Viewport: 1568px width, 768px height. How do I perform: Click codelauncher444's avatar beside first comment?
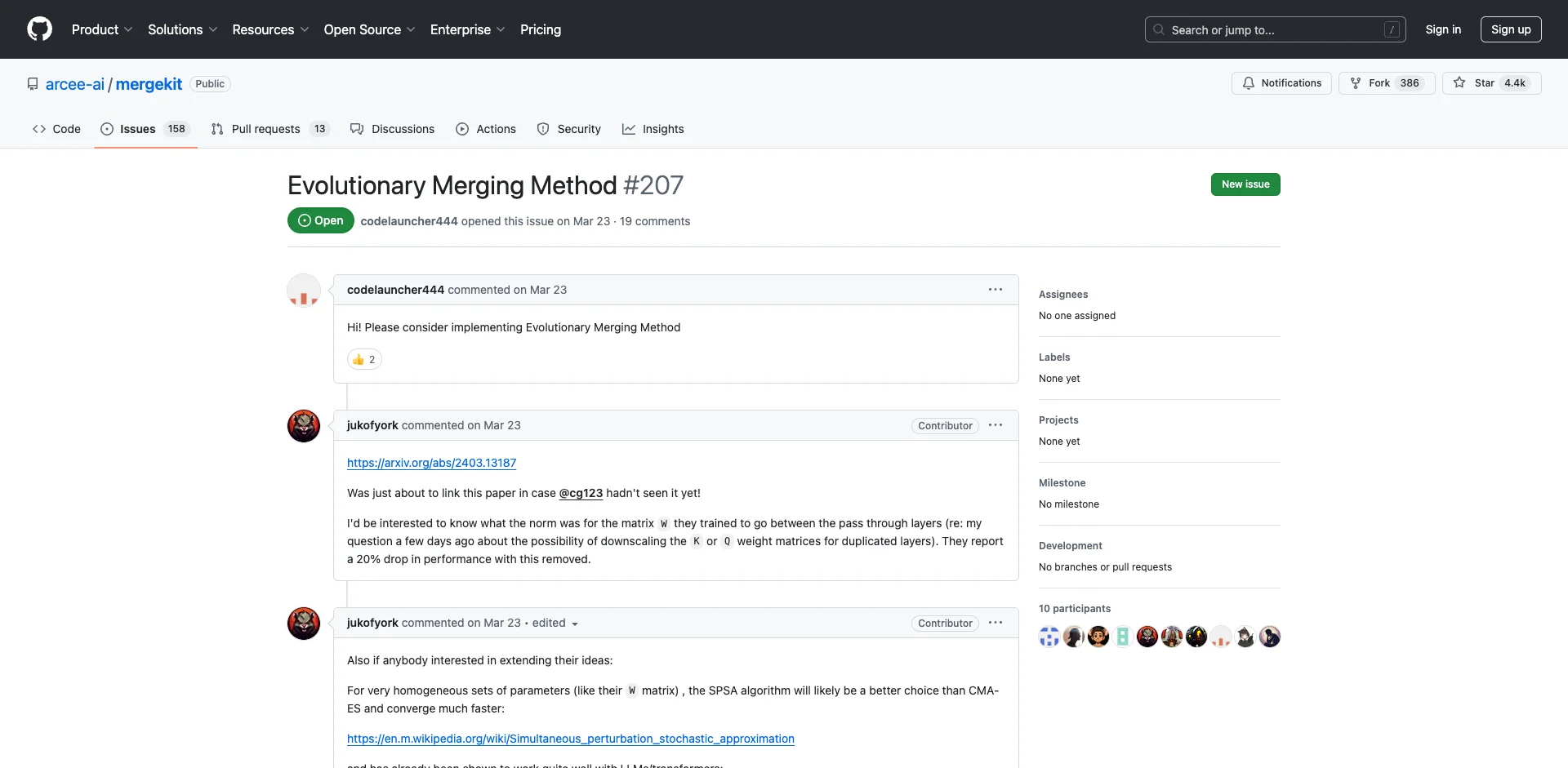pyautogui.click(x=304, y=291)
